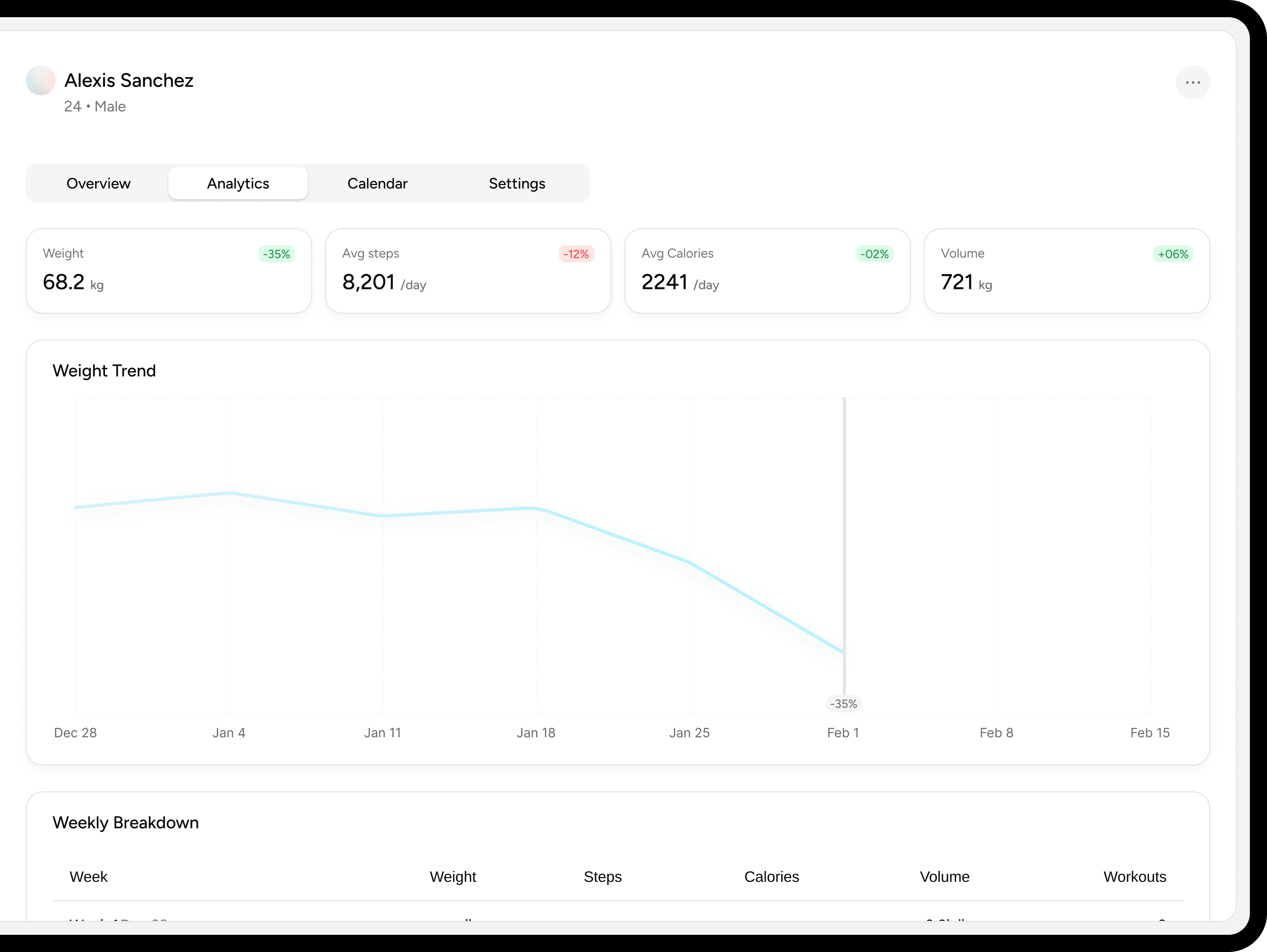Viewport: 1267px width, 952px height.
Task: Click the -02% badge on Avg Calories card
Action: (875, 254)
